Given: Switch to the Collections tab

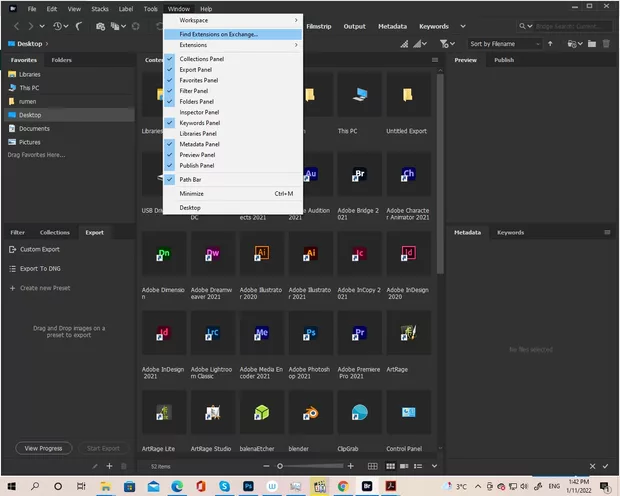Looking at the screenshot, I should (x=55, y=232).
